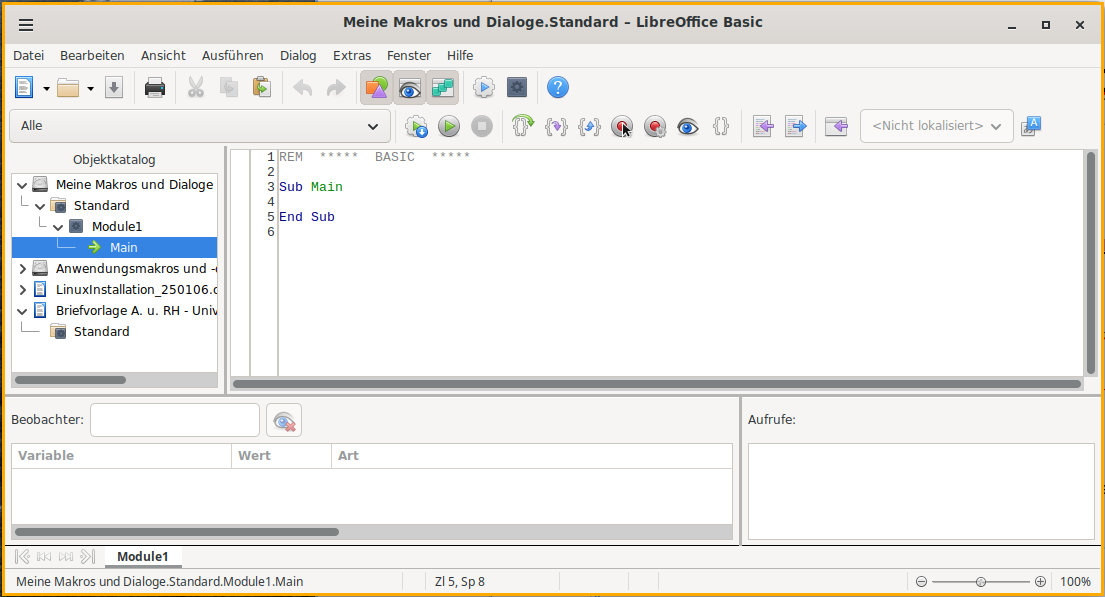This screenshot has width=1105, height=597.
Task: Open the Nicht lokalisiert language dropdown
Action: pos(937,126)
